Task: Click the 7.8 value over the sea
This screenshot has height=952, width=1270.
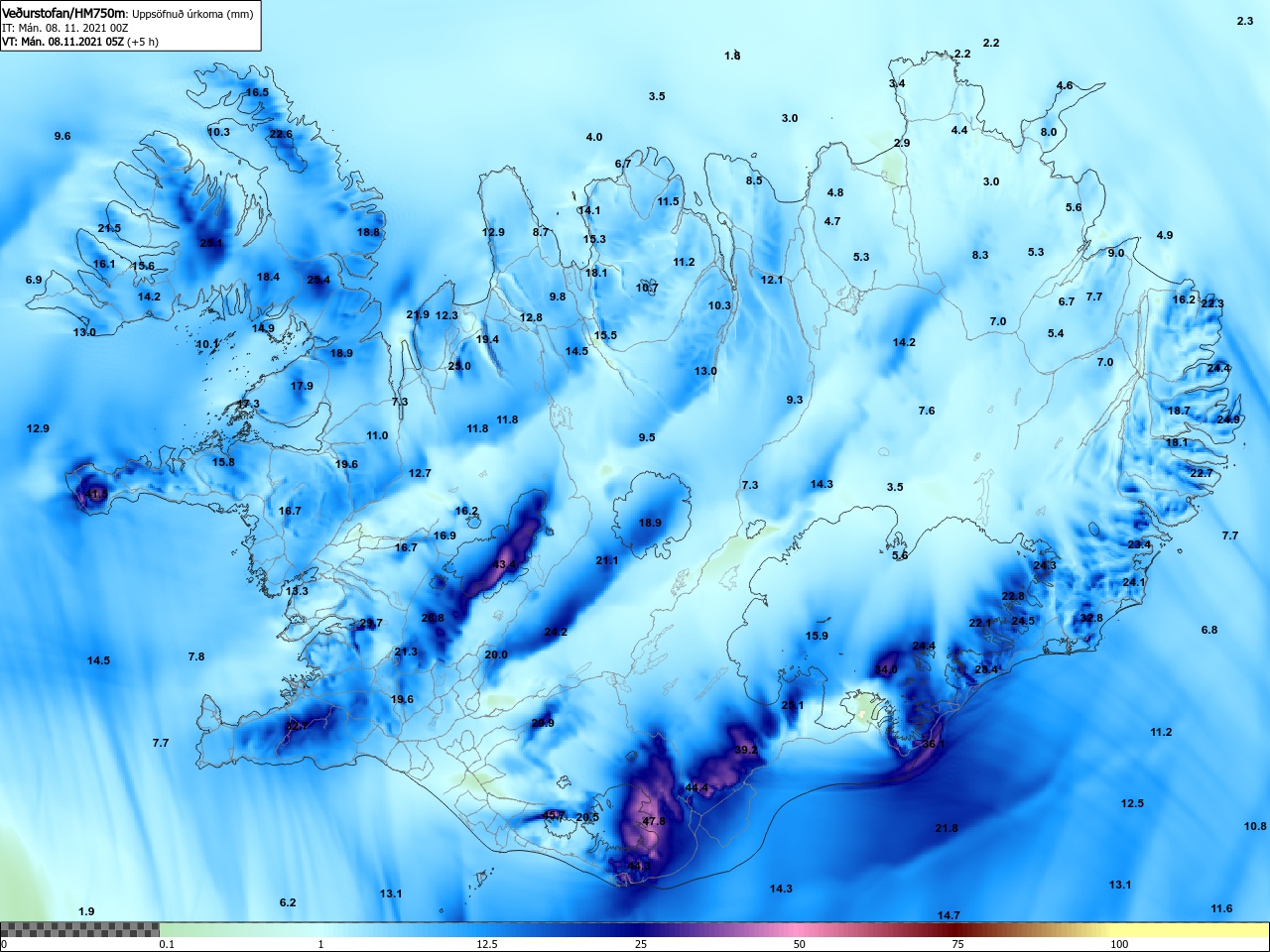Action: 196,657
